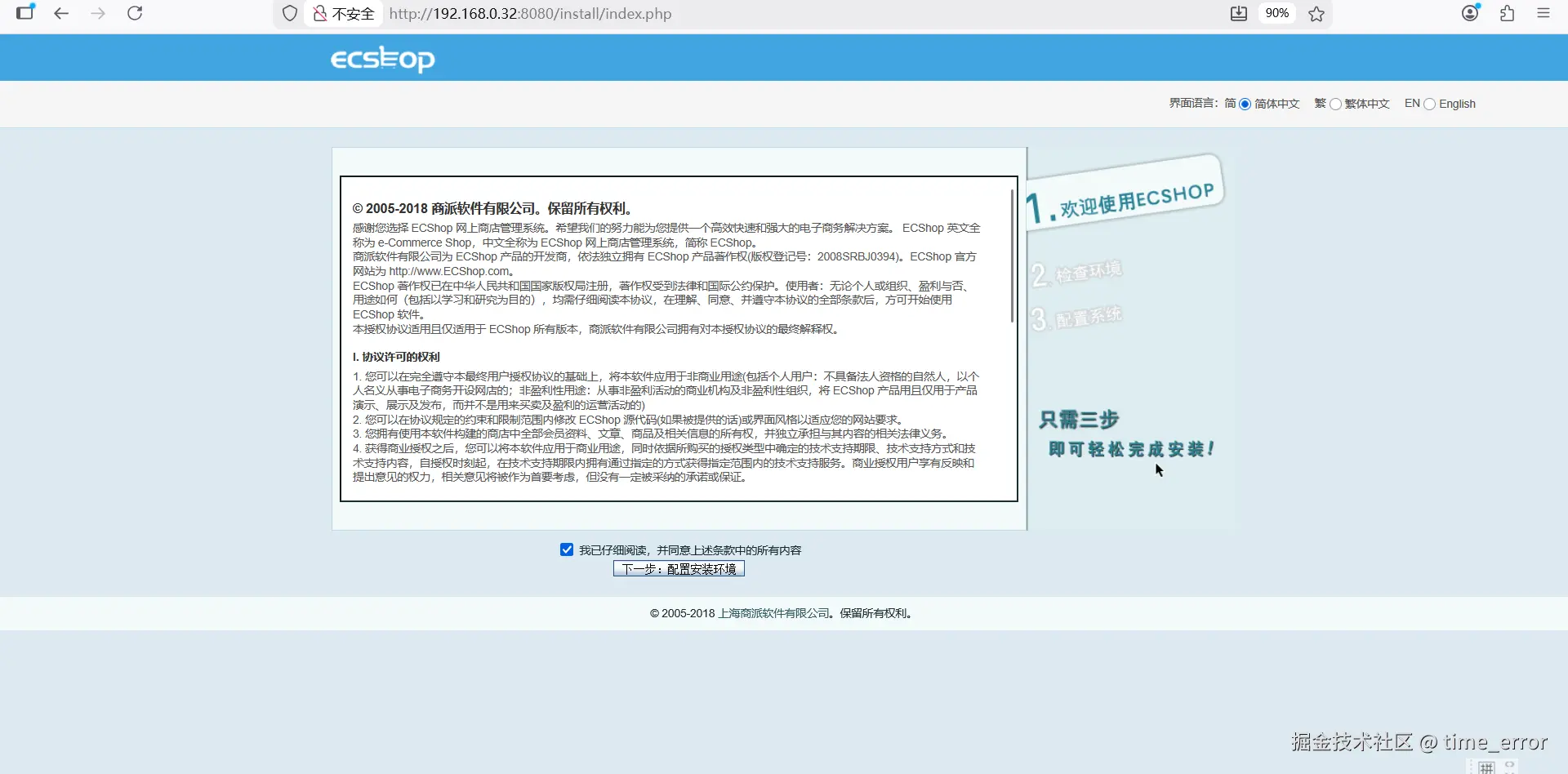Image resolution: width=1568 pixels, height=774 pixels.
Task: Uncheck the license agreement checkbox
Action: click(567, 549)
